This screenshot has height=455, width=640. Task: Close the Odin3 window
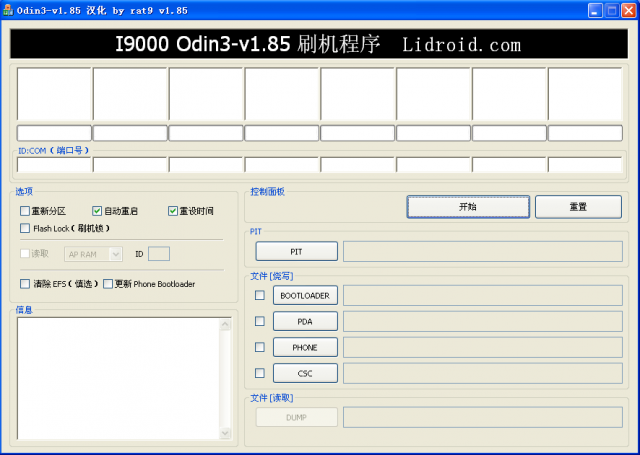[x=629, y=11]
